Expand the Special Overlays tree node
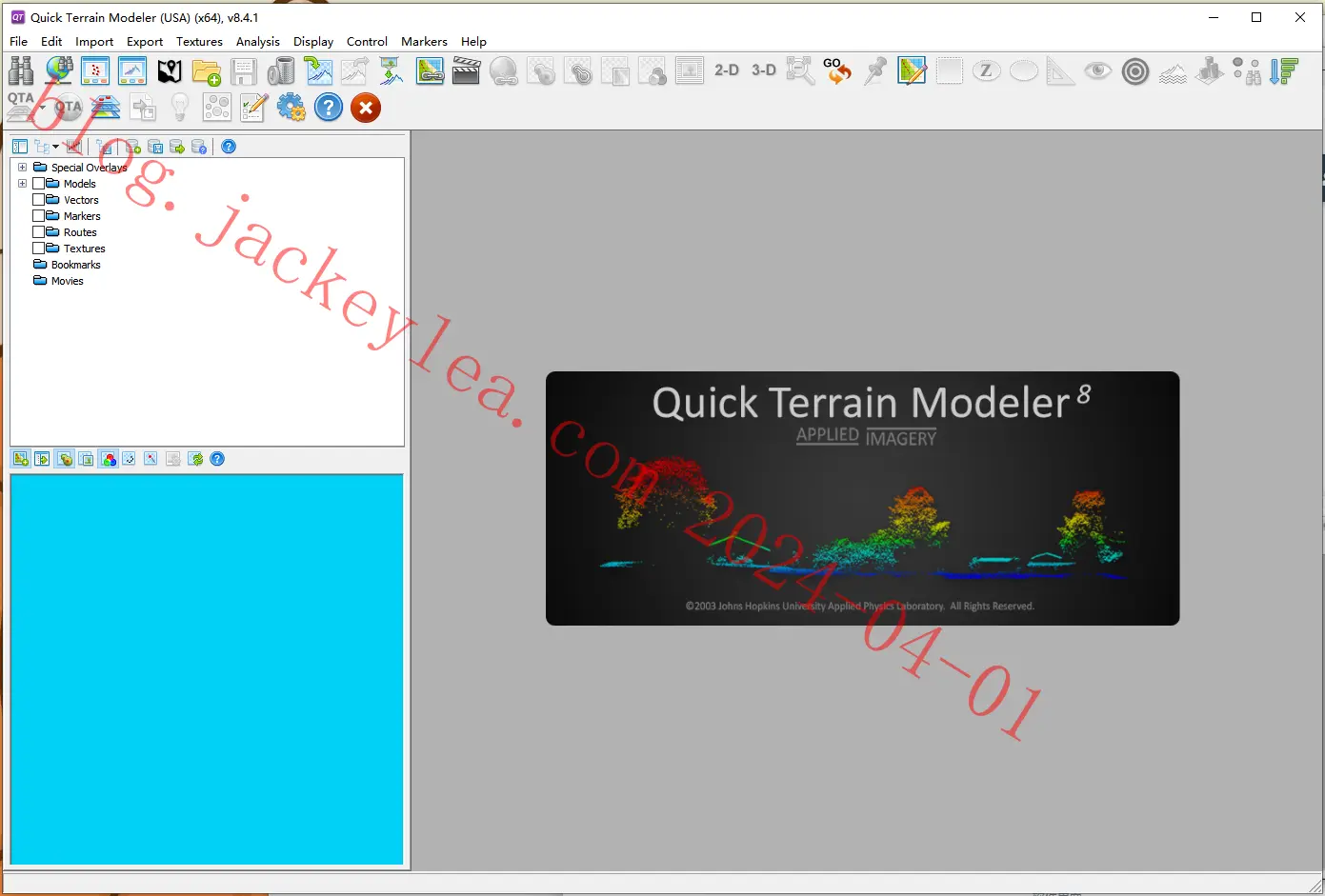The image size is (1325, 896). (x=22, y=168)
